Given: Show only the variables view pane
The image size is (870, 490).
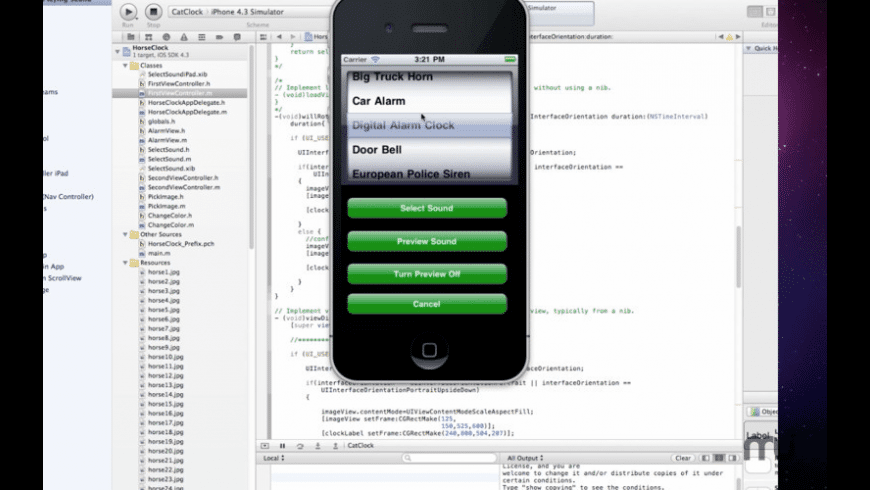Looking at the screenshot, I should 705,458.
